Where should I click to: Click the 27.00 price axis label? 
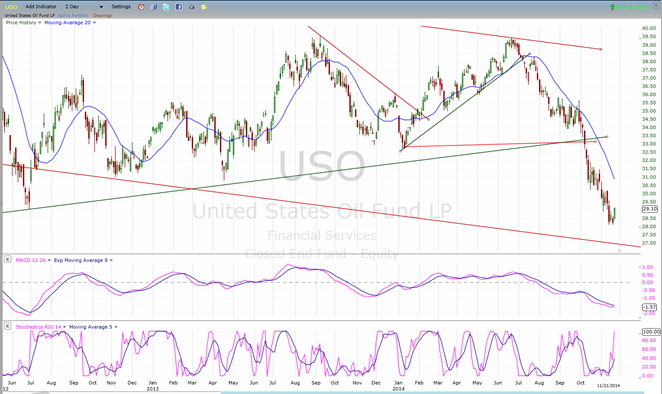coord(649,243)
